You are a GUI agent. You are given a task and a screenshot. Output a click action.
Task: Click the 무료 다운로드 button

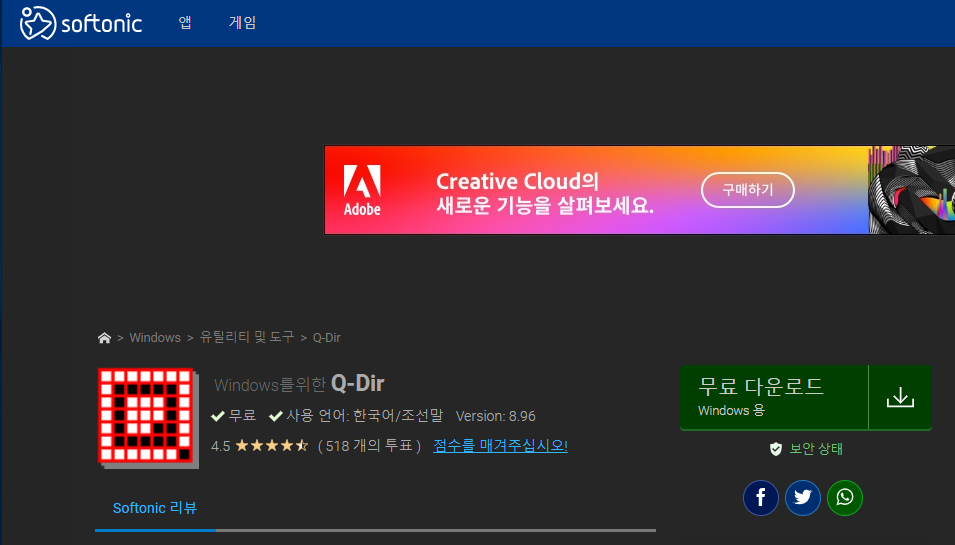click(x=774, y=398)
